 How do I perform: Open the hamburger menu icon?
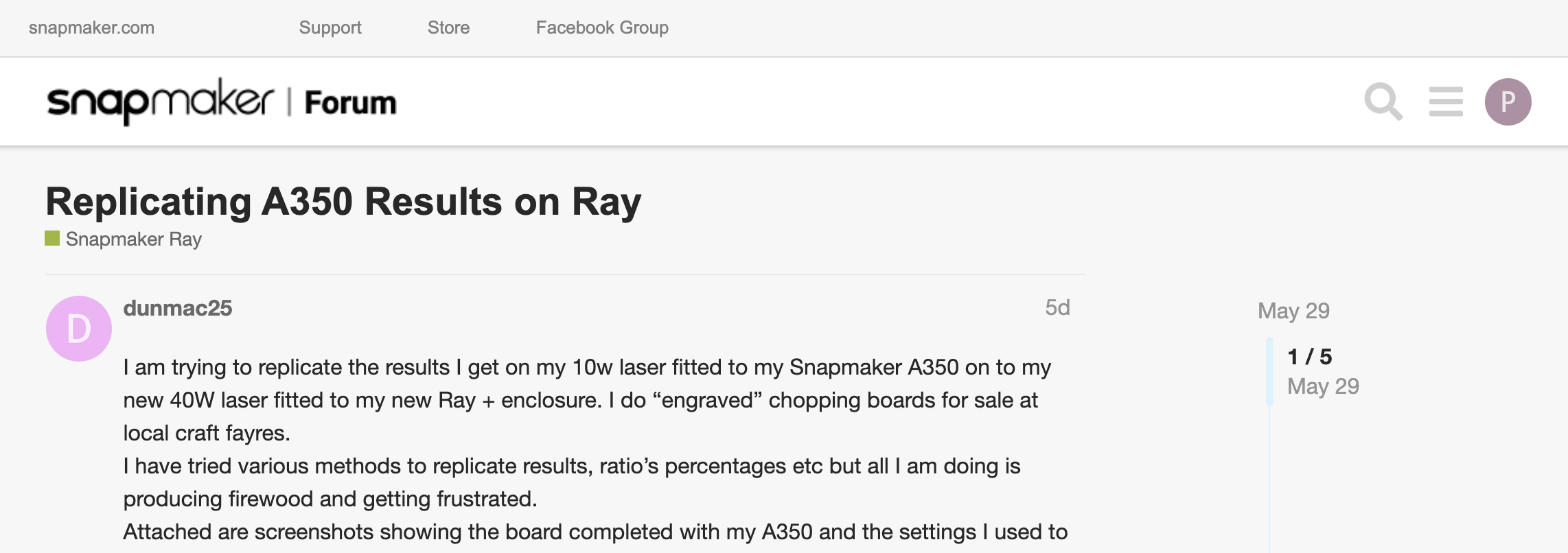tap(1446, 102)
